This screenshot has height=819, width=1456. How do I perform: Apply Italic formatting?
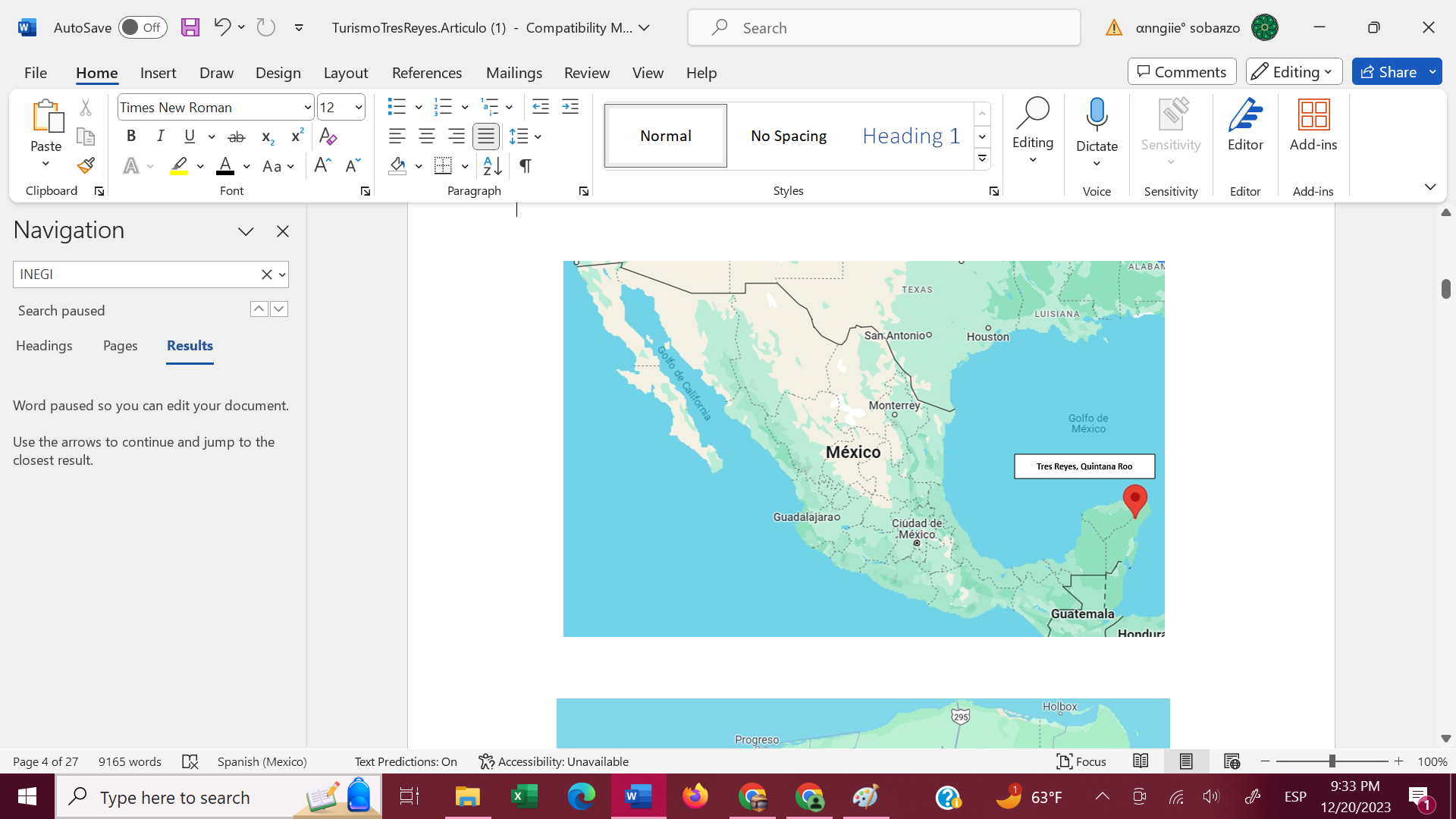tap(160, 136)
